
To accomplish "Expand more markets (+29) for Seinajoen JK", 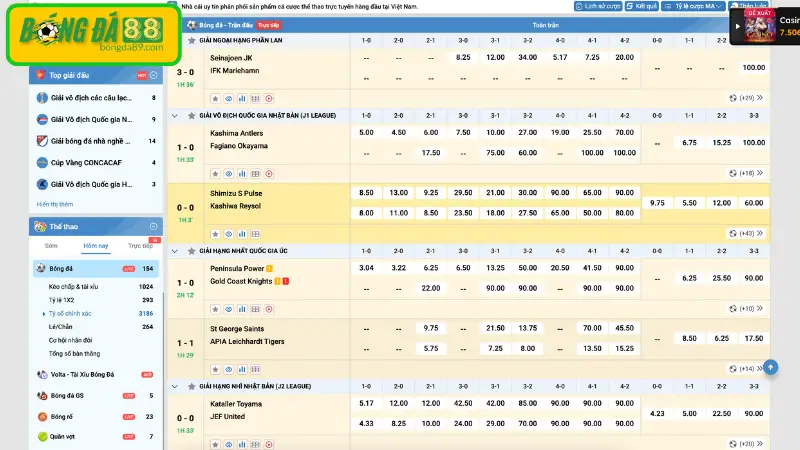I will pyautogui.click(x=746, y=97).
